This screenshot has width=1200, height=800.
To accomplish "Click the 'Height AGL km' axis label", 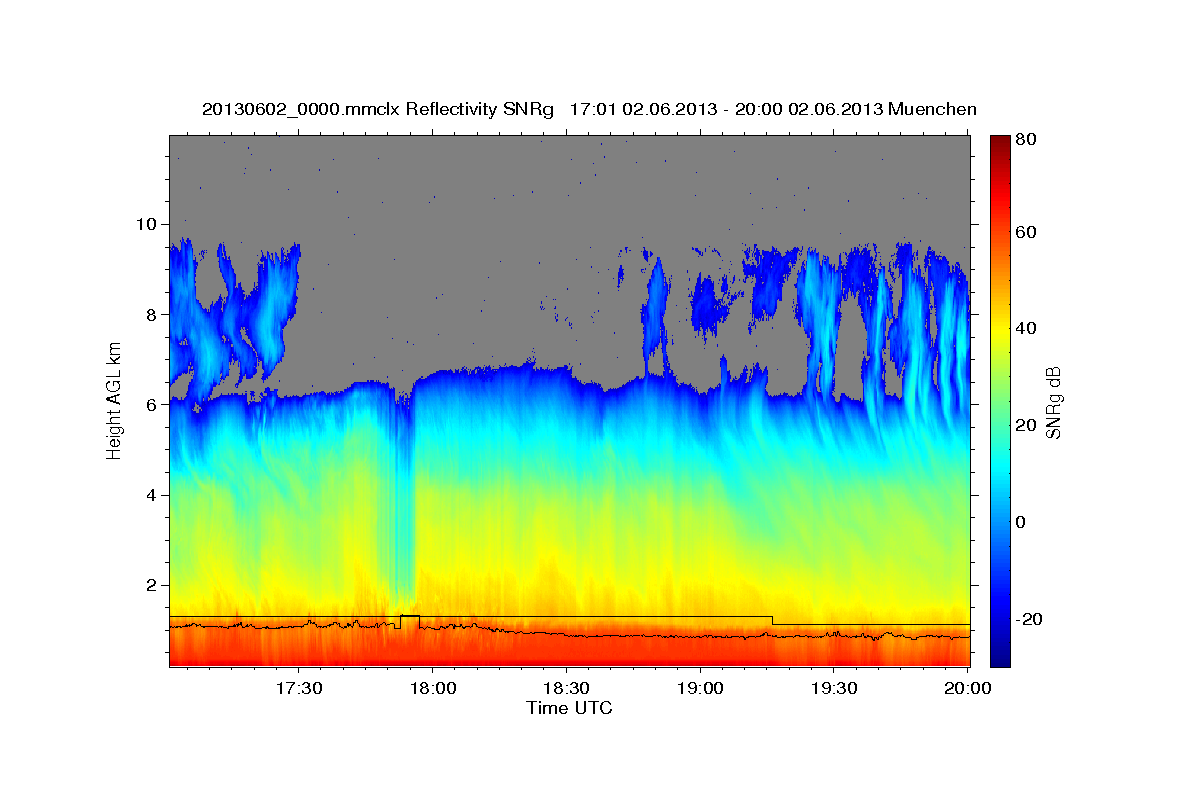I will [115, 401].
